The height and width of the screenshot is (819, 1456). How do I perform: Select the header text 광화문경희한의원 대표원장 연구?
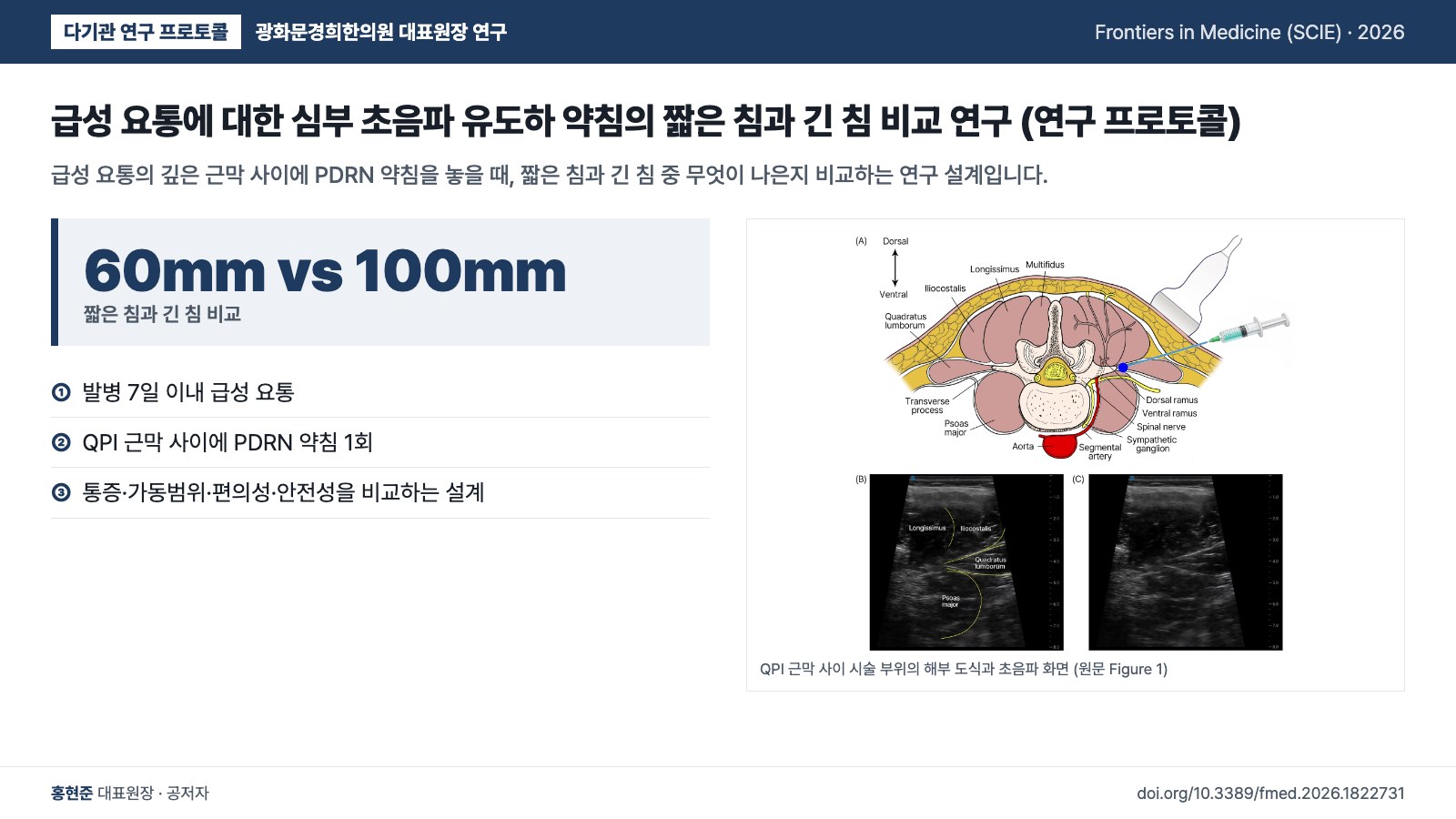380,32
